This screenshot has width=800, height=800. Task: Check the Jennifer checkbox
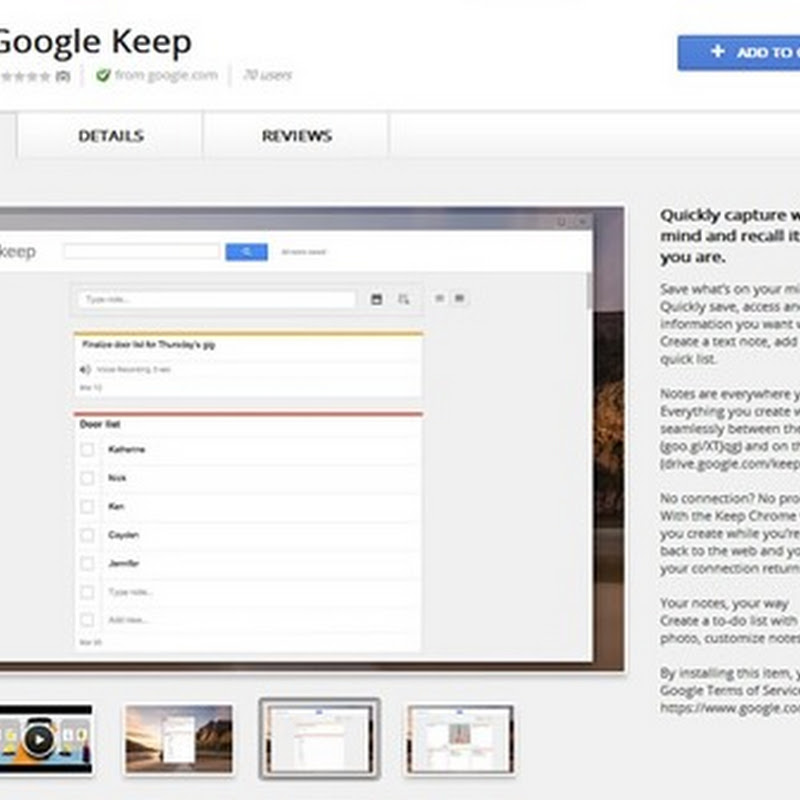tap(87, 564)
